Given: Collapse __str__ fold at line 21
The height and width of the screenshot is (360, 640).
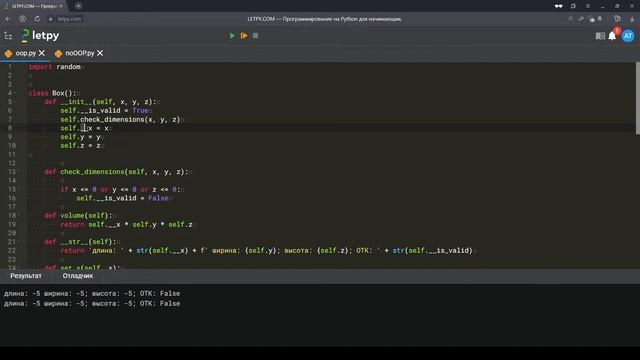Looking at the screenshot, I should click(18, 242).
